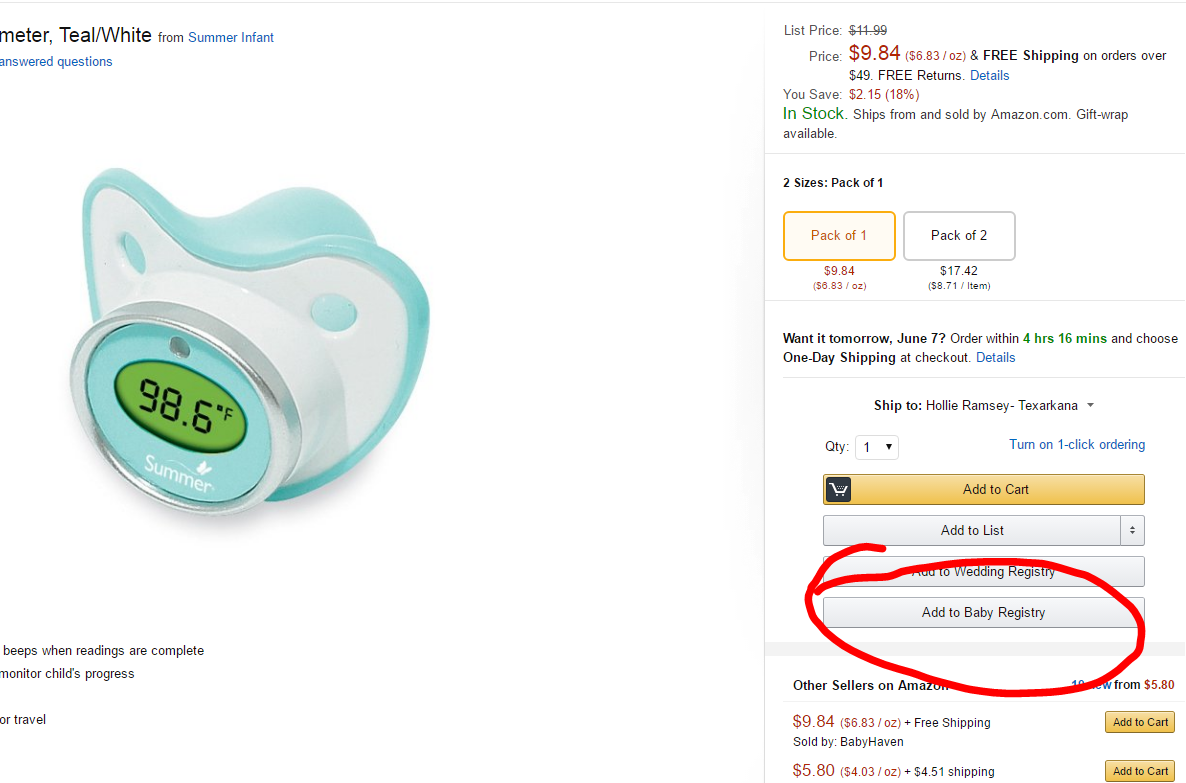
Task: Click Add to Wedding Registry
Action: click(x=983, y=571)
